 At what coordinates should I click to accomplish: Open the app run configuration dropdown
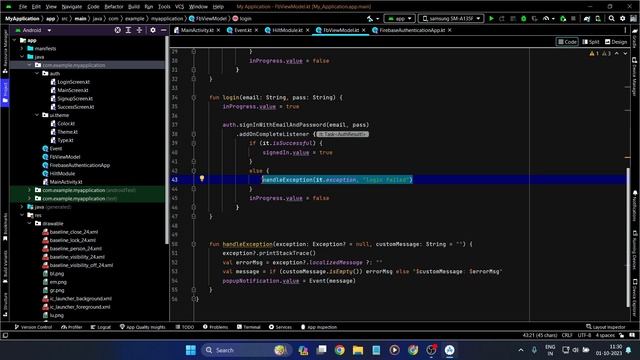(x=400, y=18)
